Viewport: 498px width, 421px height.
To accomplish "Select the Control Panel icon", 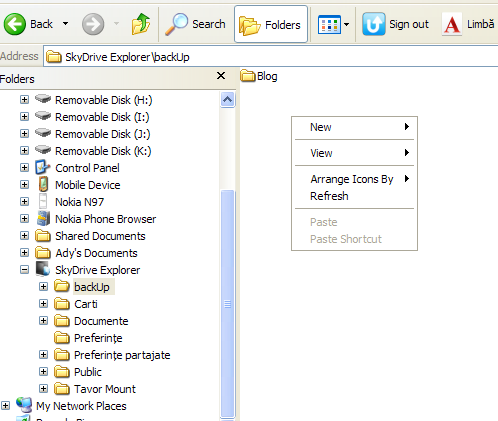I will [43, 167].
